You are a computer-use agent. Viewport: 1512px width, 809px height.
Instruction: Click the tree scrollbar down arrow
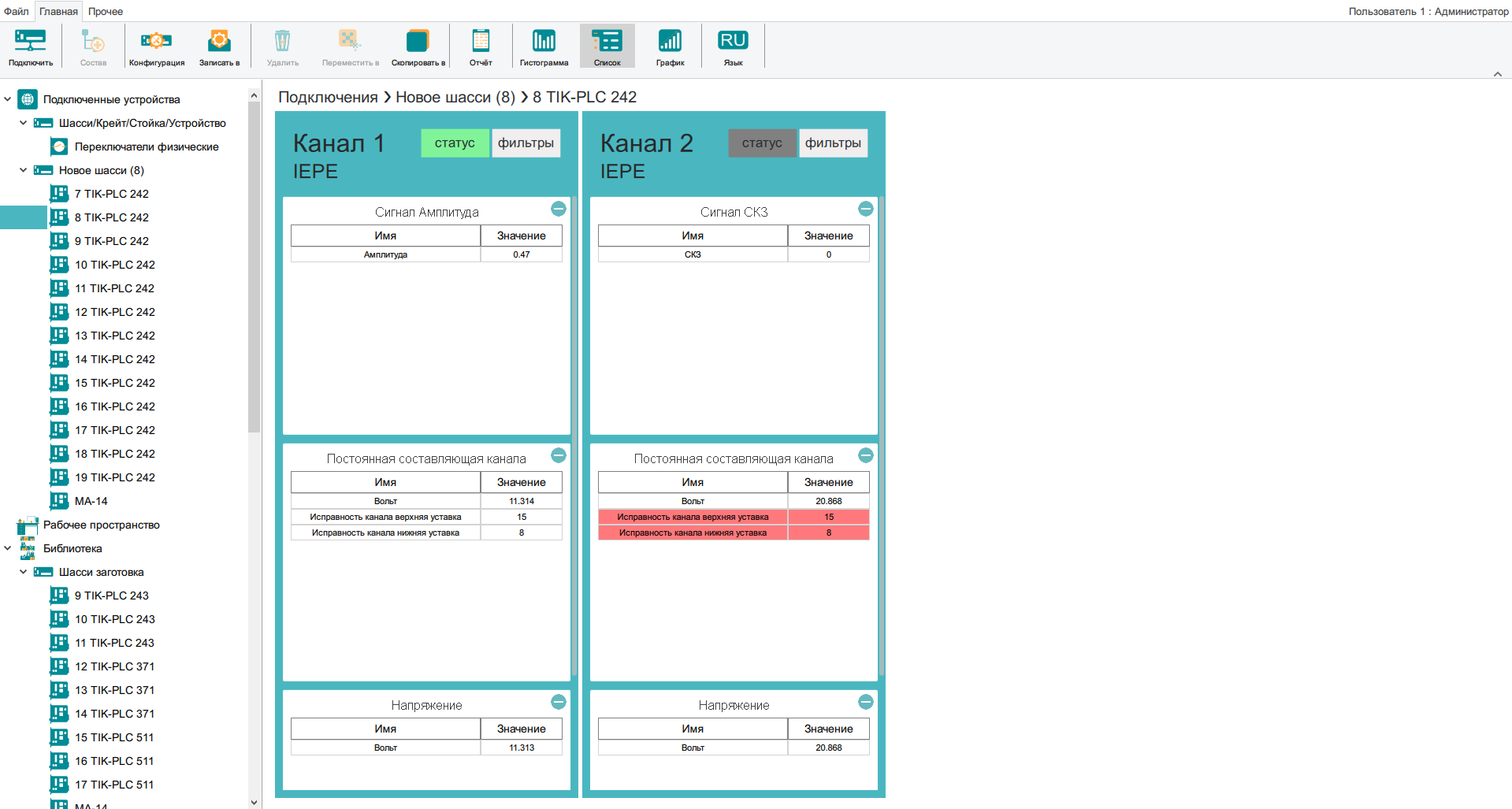254,803
